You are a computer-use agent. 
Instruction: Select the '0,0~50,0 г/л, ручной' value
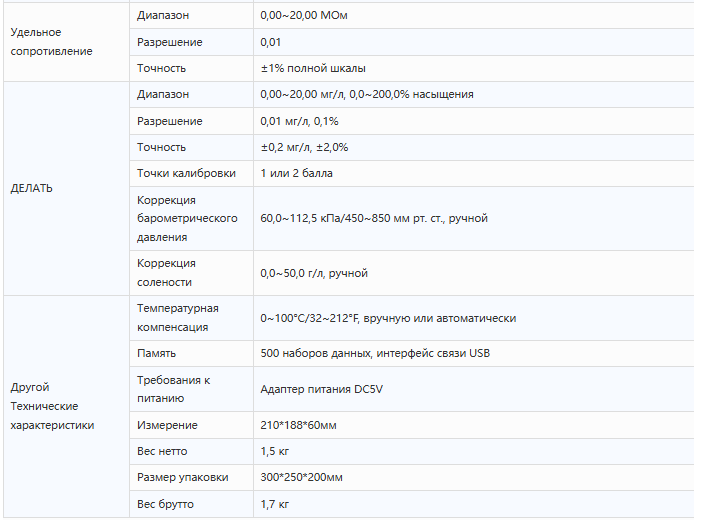[314, 273]
